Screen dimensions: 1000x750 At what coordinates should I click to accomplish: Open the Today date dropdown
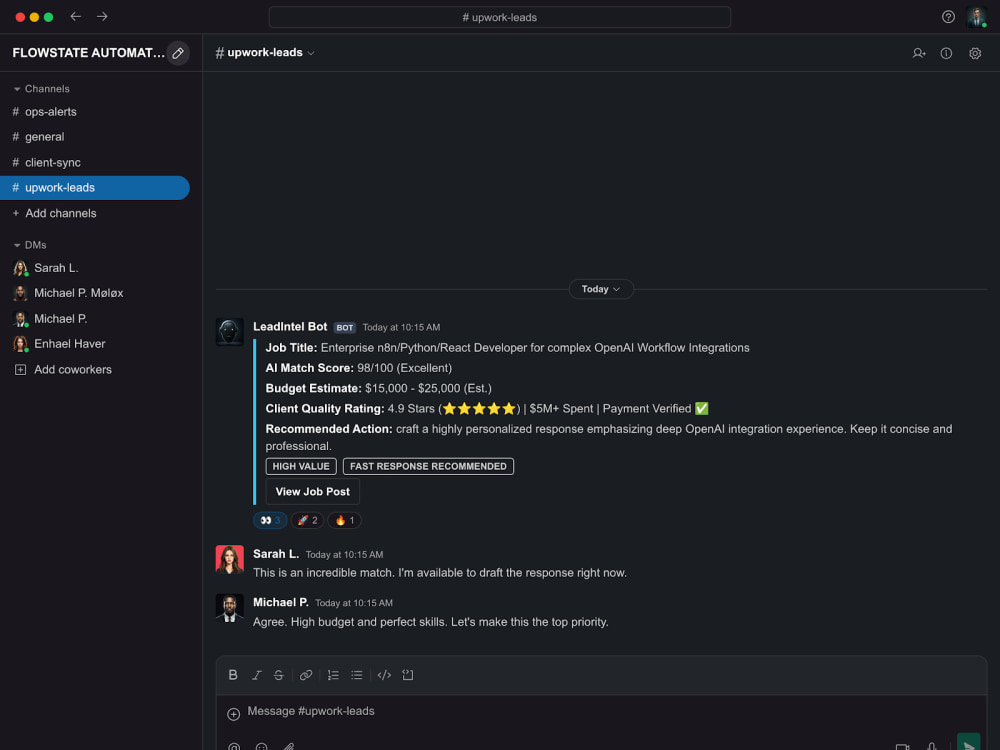(x=601, y=289)
